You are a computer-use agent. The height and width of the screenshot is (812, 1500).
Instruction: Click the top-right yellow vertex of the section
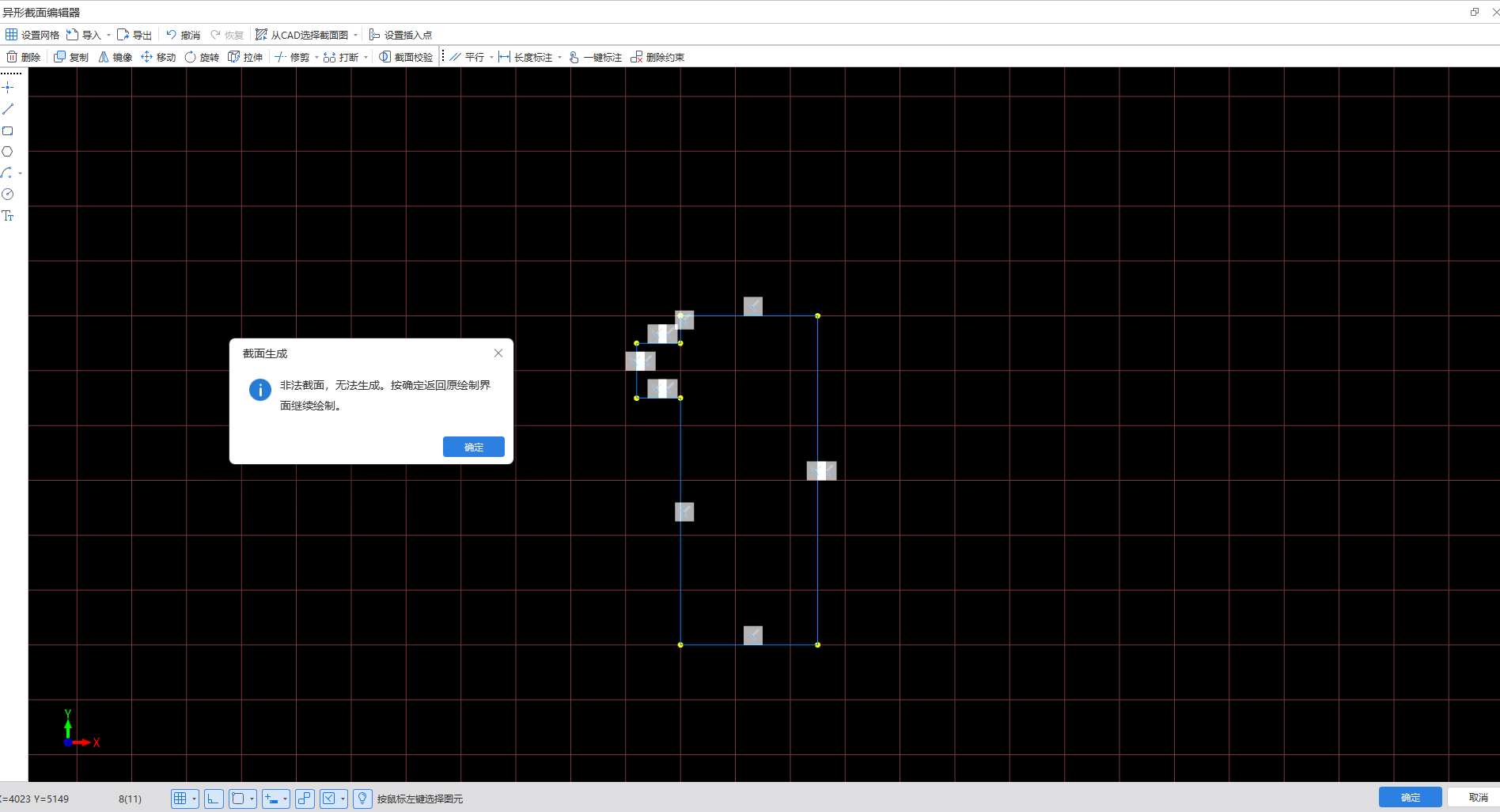pos(817,315)
